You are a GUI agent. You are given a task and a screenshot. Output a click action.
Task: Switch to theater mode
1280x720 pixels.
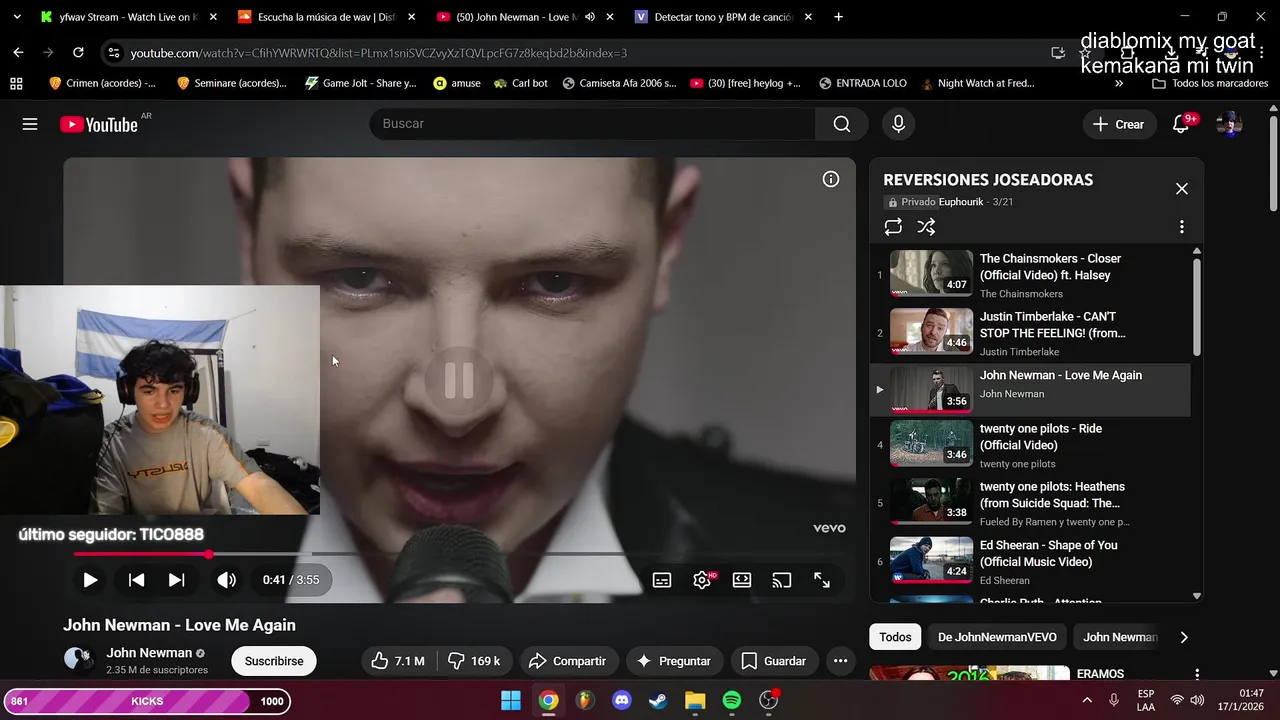pyautogui.click(x=742, y=580)
